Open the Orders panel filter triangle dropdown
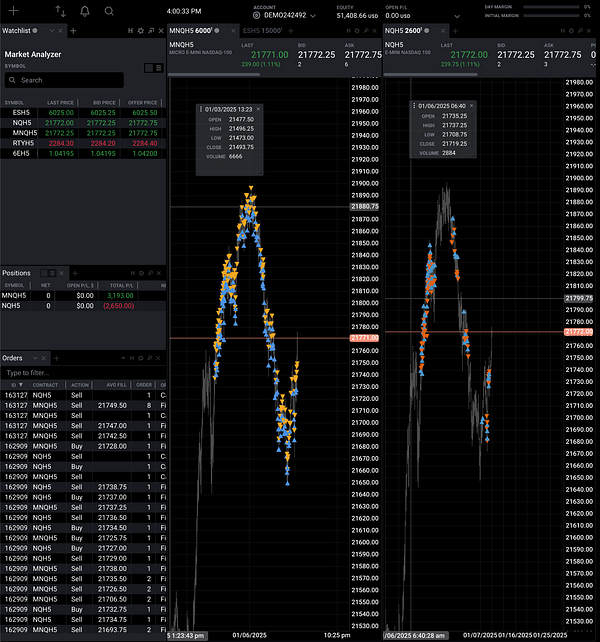Screen dimensions: 600x642 tap(123, 358)
